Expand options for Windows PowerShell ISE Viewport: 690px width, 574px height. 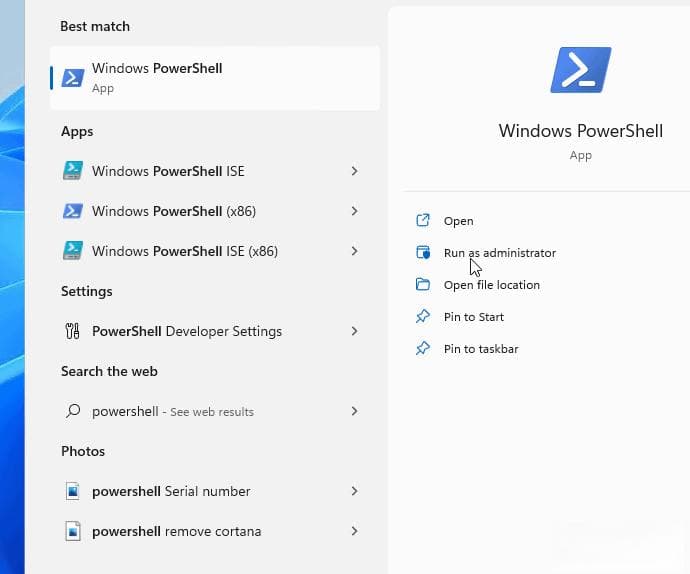pyautogui.click(x=354, y=171)
